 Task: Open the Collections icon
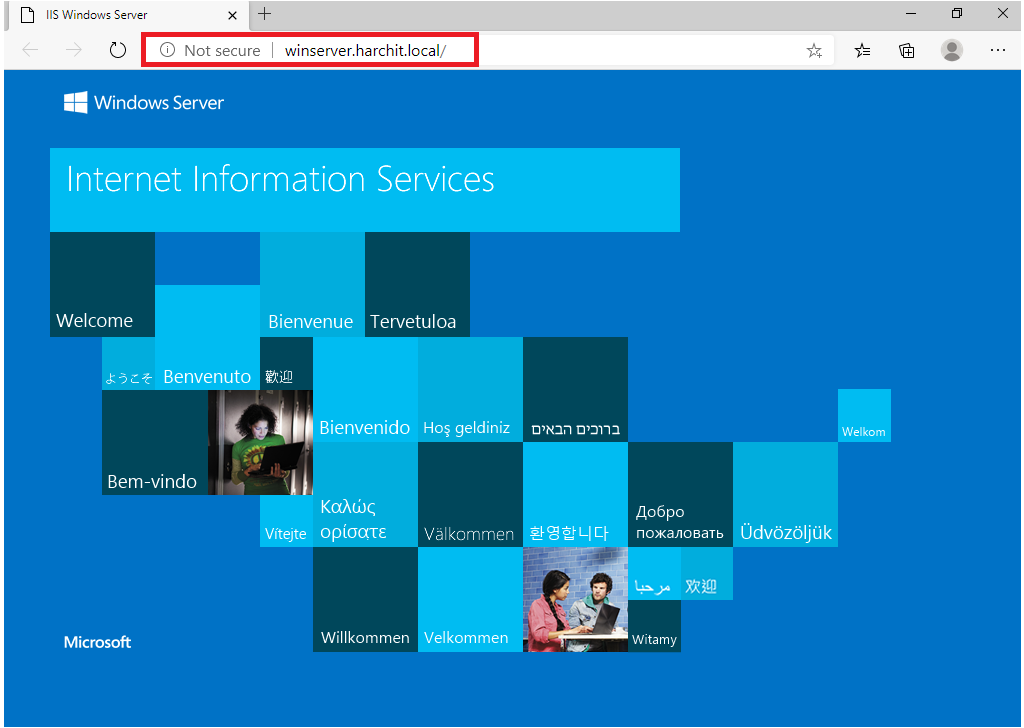907,50
